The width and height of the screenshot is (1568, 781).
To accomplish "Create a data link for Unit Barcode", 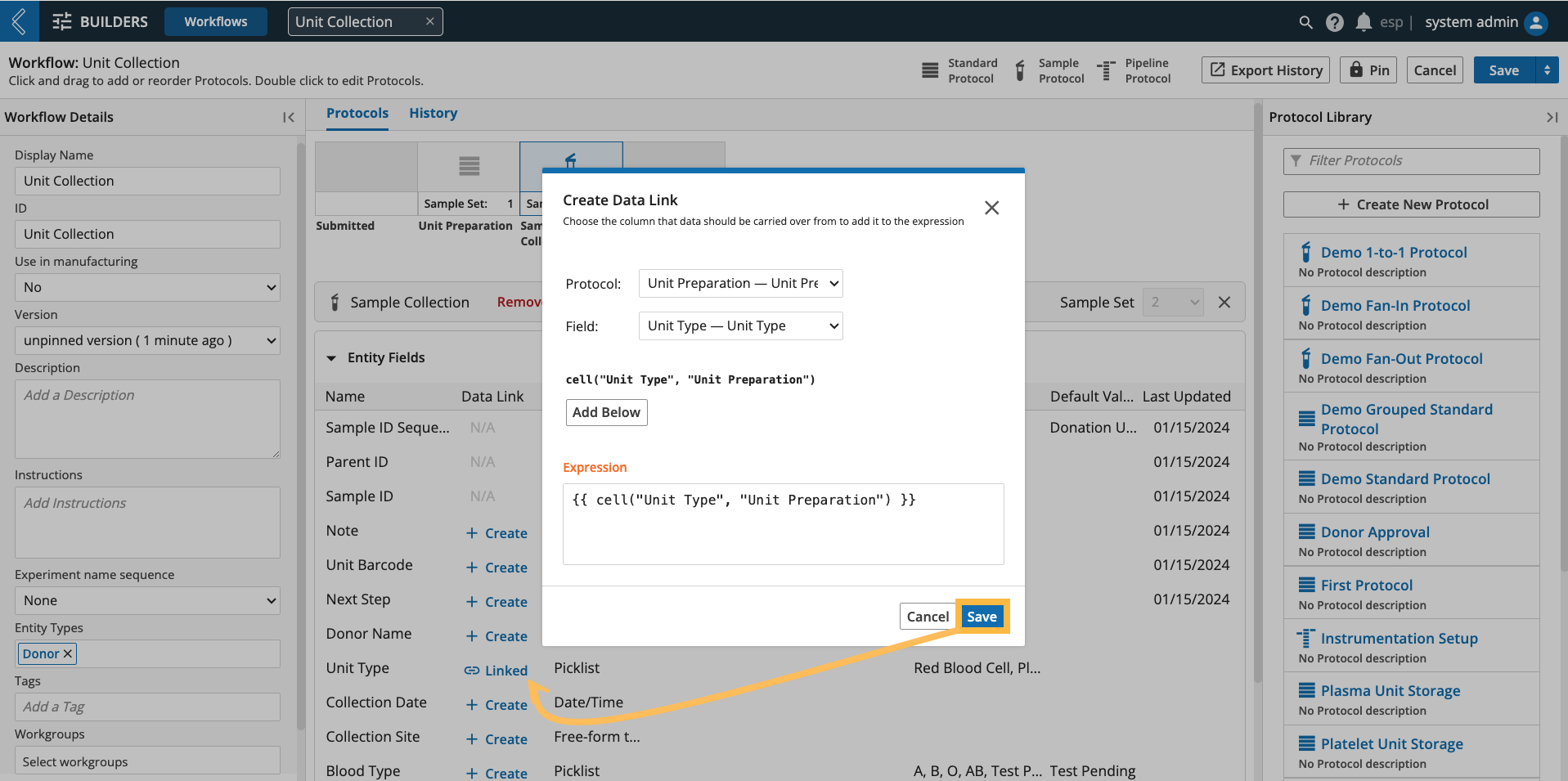I will pyautogui.click(x=496, y=568).
